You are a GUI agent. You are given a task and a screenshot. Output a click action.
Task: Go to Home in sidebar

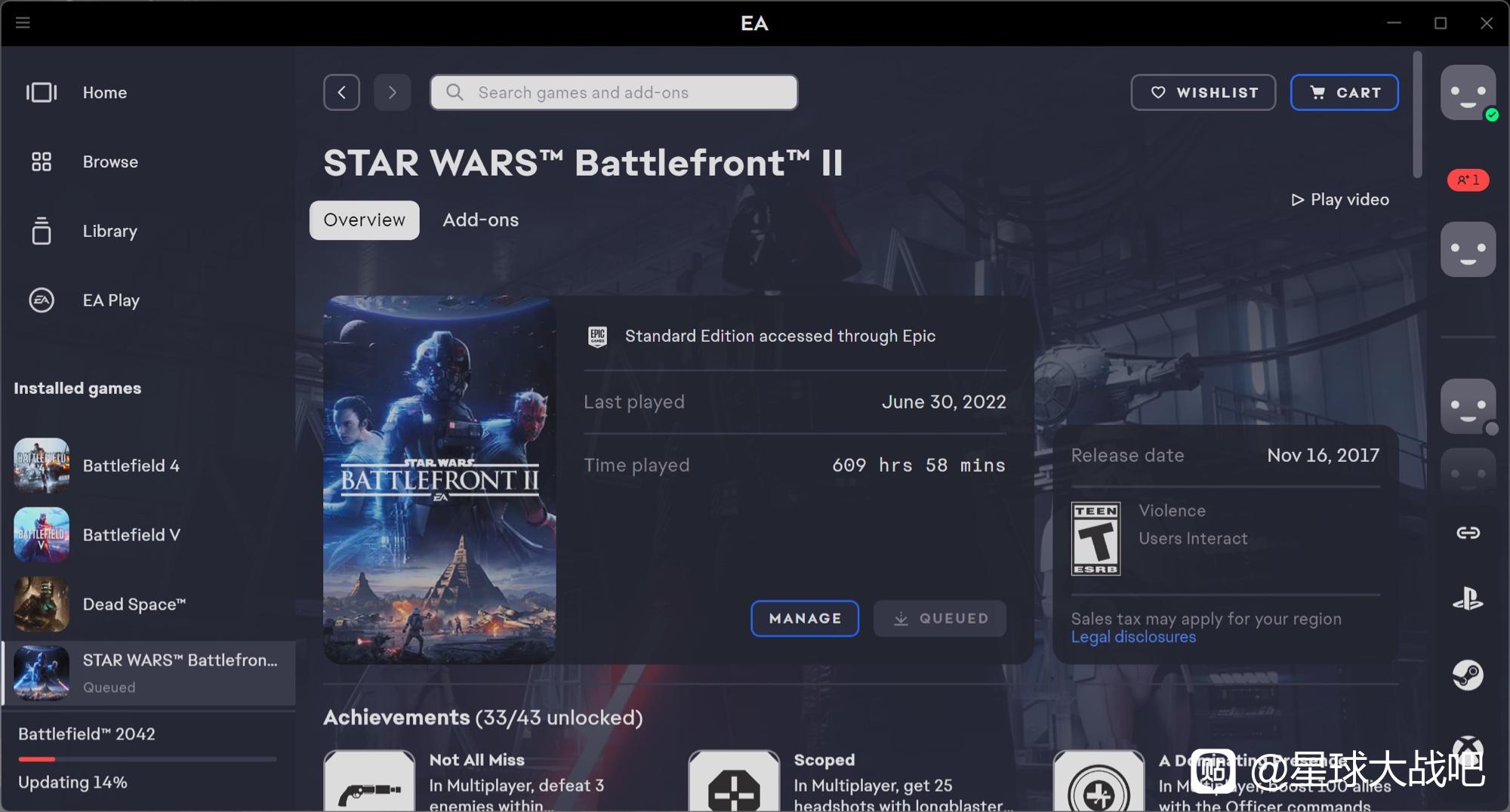[x=148, y=92]
